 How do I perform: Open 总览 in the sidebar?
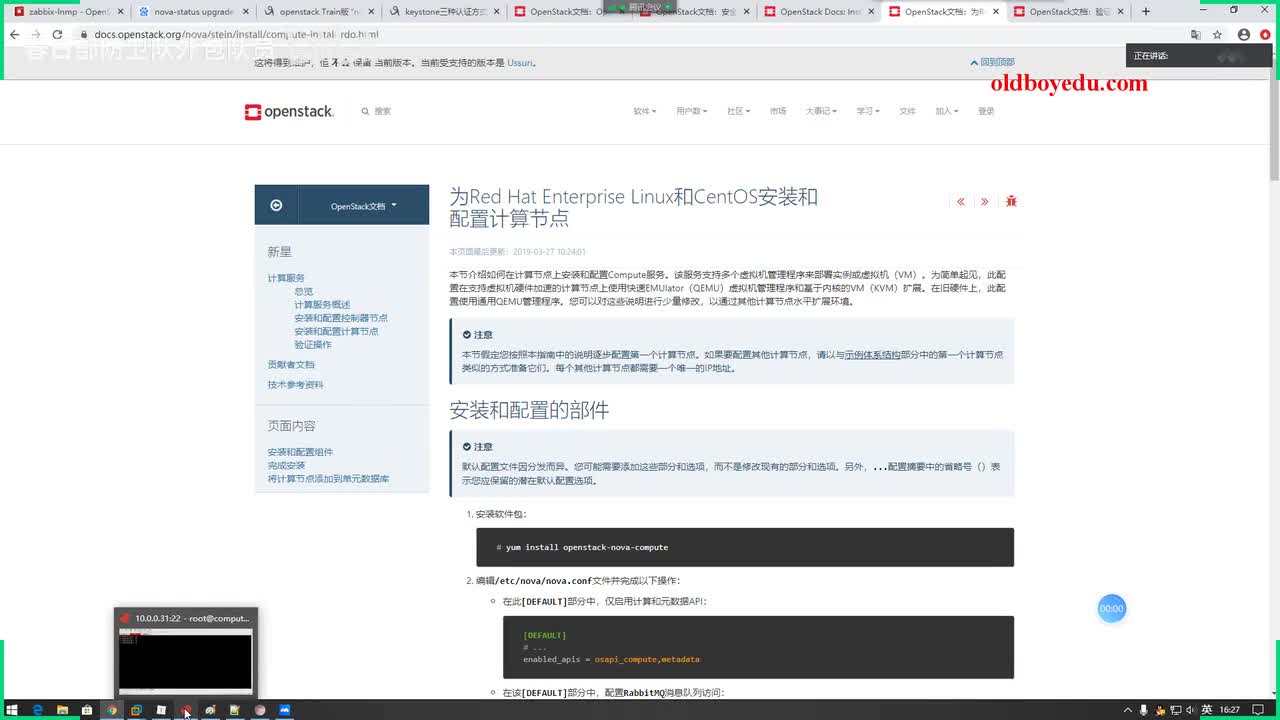tap(303, 291)
